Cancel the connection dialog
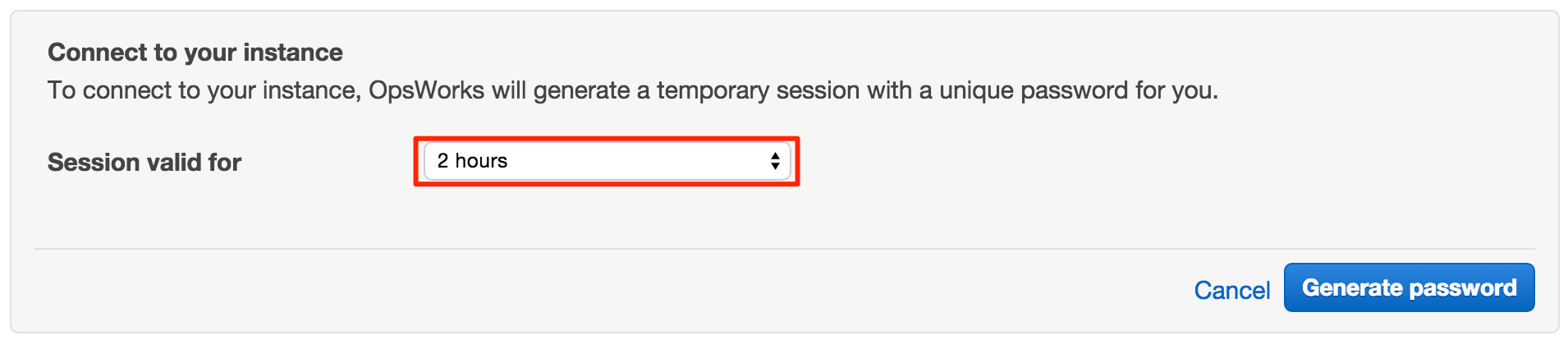1568x340 pixels. click(1231, 290)
